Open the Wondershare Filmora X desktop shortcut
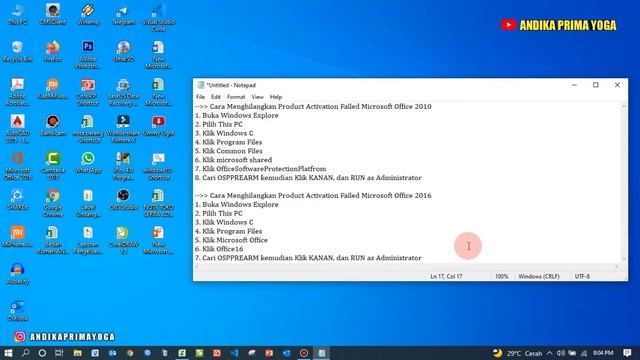Viewport: 640px width, 360px height. click(123, 129)
